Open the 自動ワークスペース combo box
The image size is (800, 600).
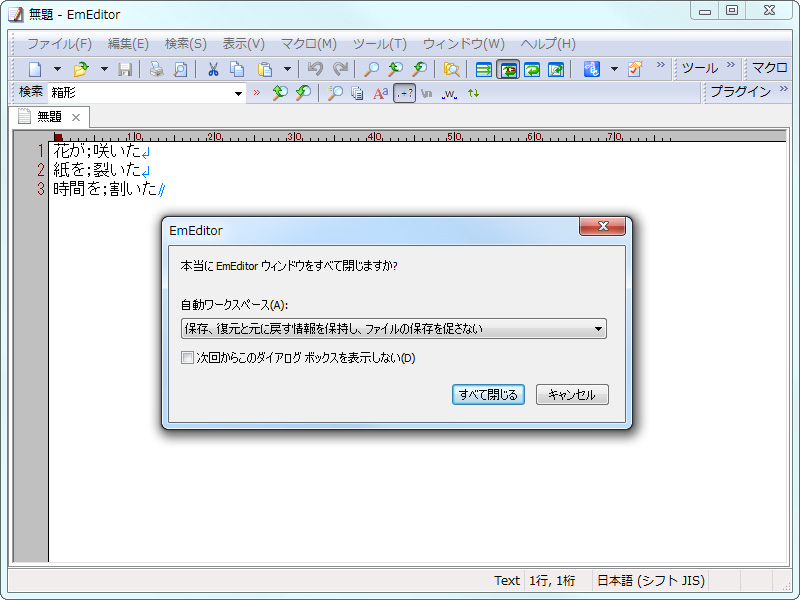coord(394,329)
